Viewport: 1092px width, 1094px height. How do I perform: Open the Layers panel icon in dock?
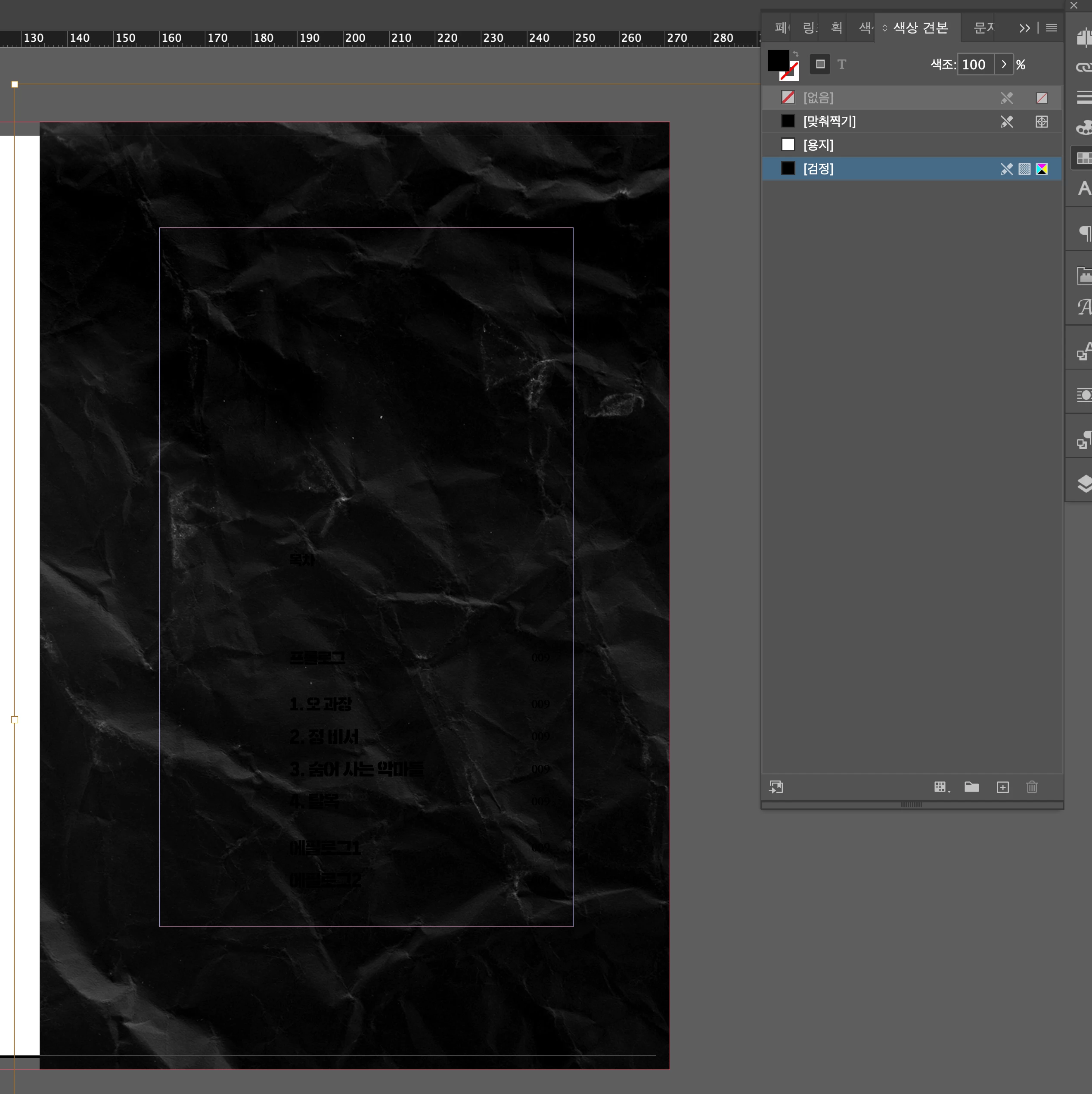[x=1083, y=483]
